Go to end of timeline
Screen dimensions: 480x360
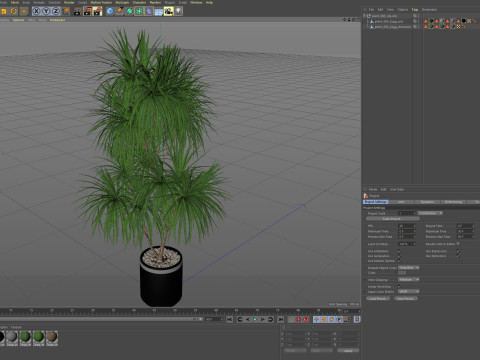click(x=281, y=319)
